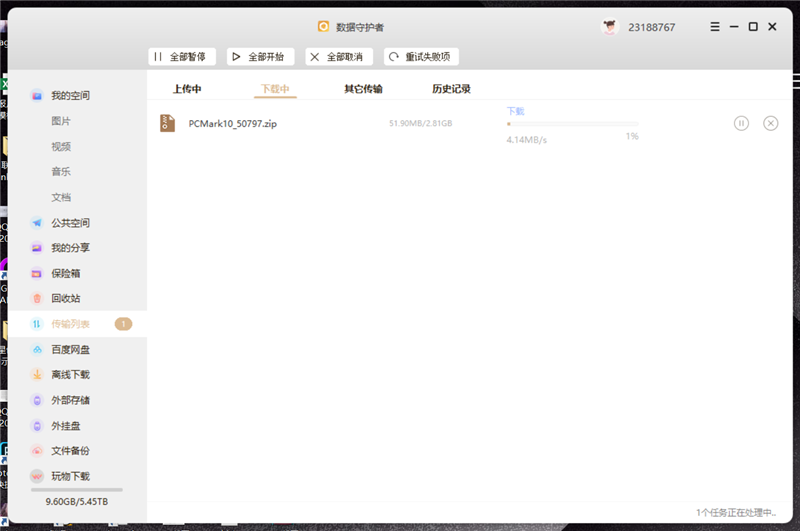Open the 历史记录 history tab

pyautogui.click(x=451, y=89)
